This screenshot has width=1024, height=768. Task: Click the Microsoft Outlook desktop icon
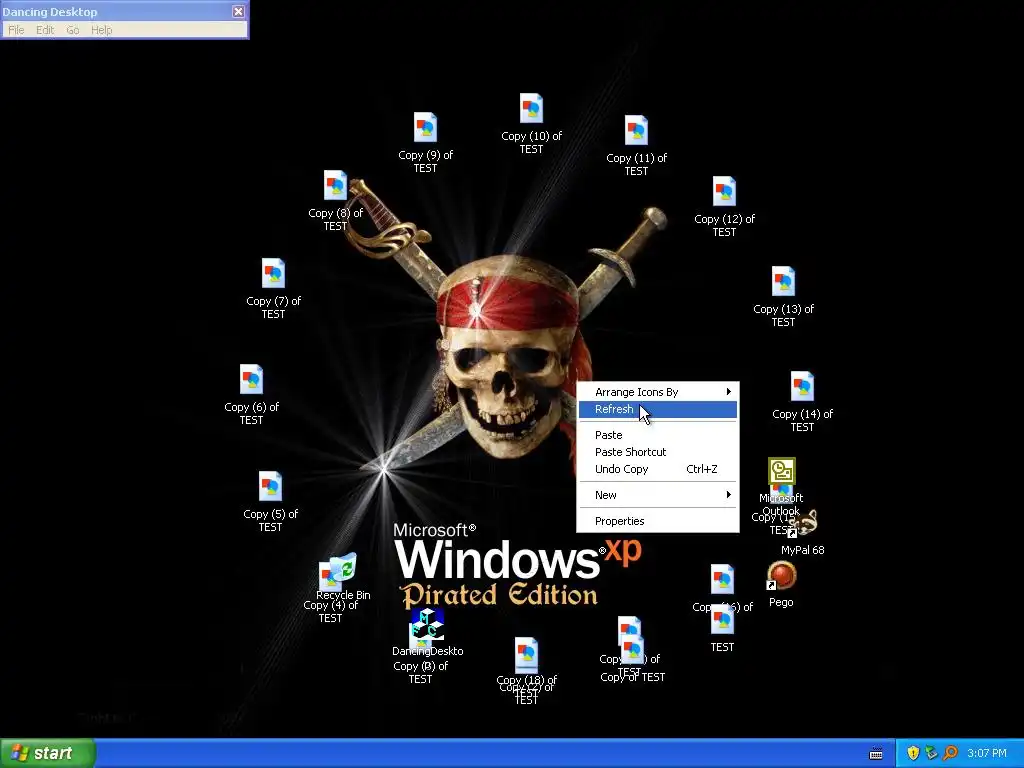(x=782, y=472)
